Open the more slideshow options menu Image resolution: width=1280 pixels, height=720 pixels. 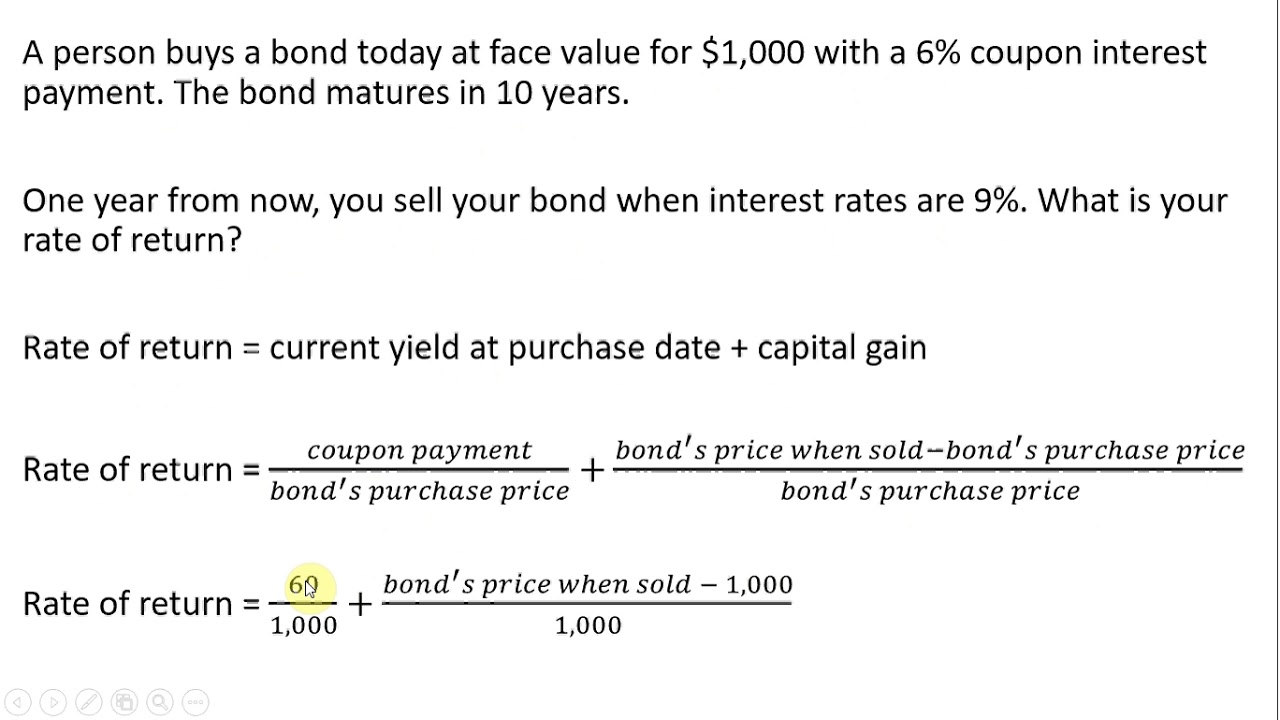click(x=196, y=702)
